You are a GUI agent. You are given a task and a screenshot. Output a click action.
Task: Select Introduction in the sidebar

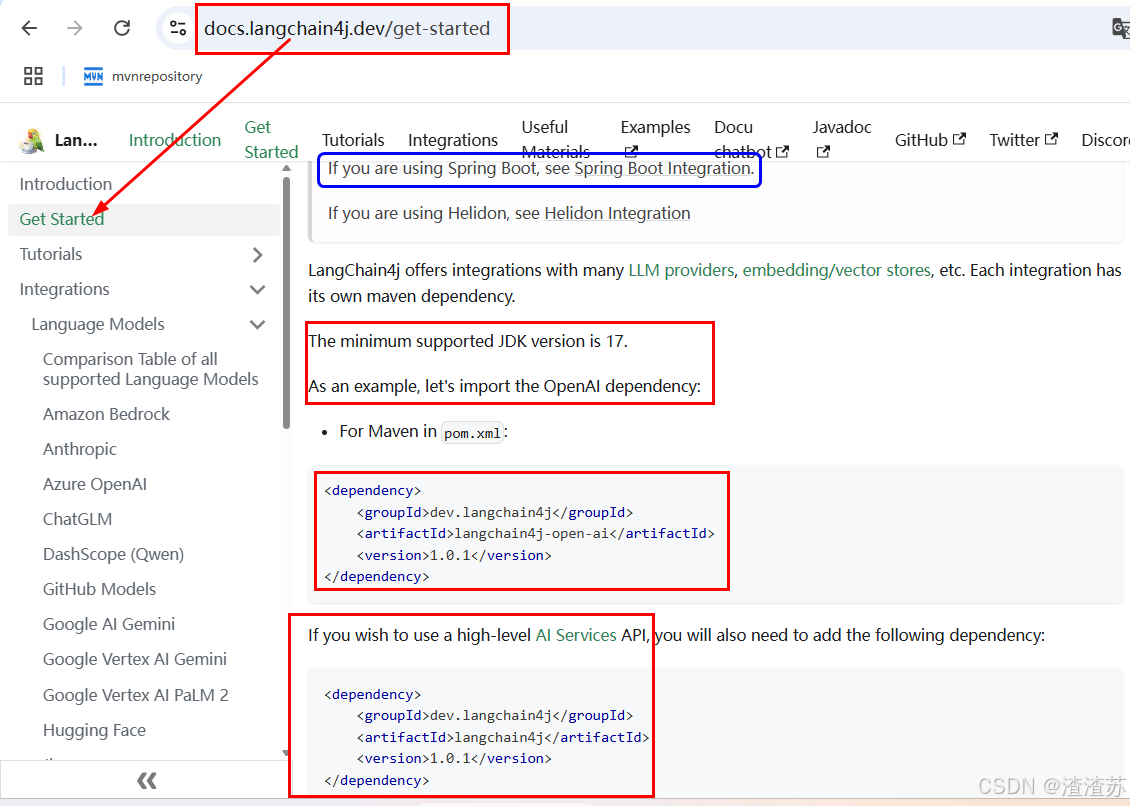(x=66, y=184)
